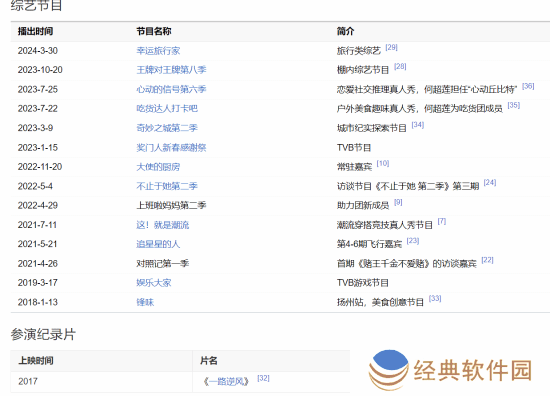Click the date 2024-3-30
550x396 pixels.
[x=38, y=51]
